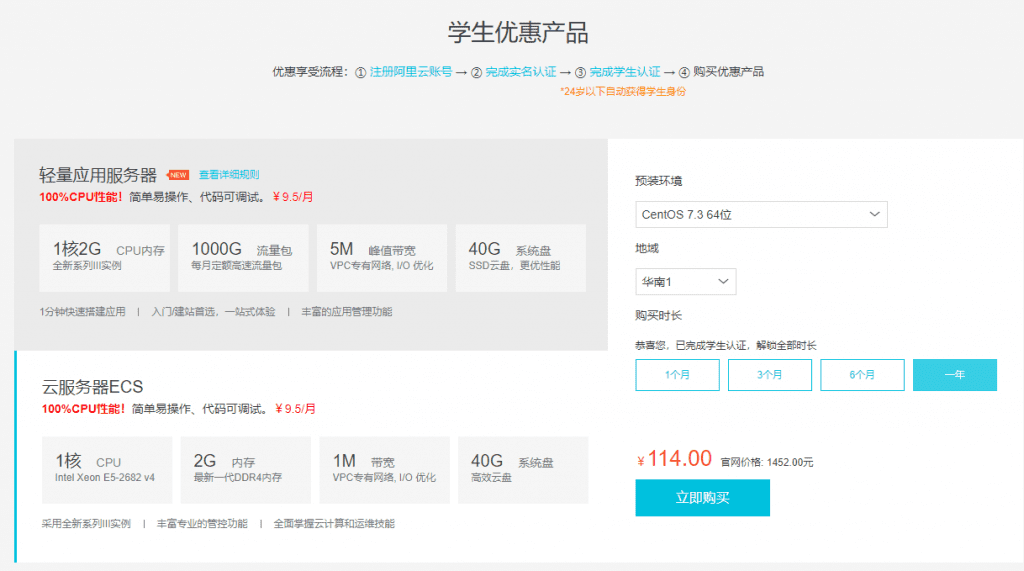Click the 地域 label
1024x571 pixels.
[647, 248]
